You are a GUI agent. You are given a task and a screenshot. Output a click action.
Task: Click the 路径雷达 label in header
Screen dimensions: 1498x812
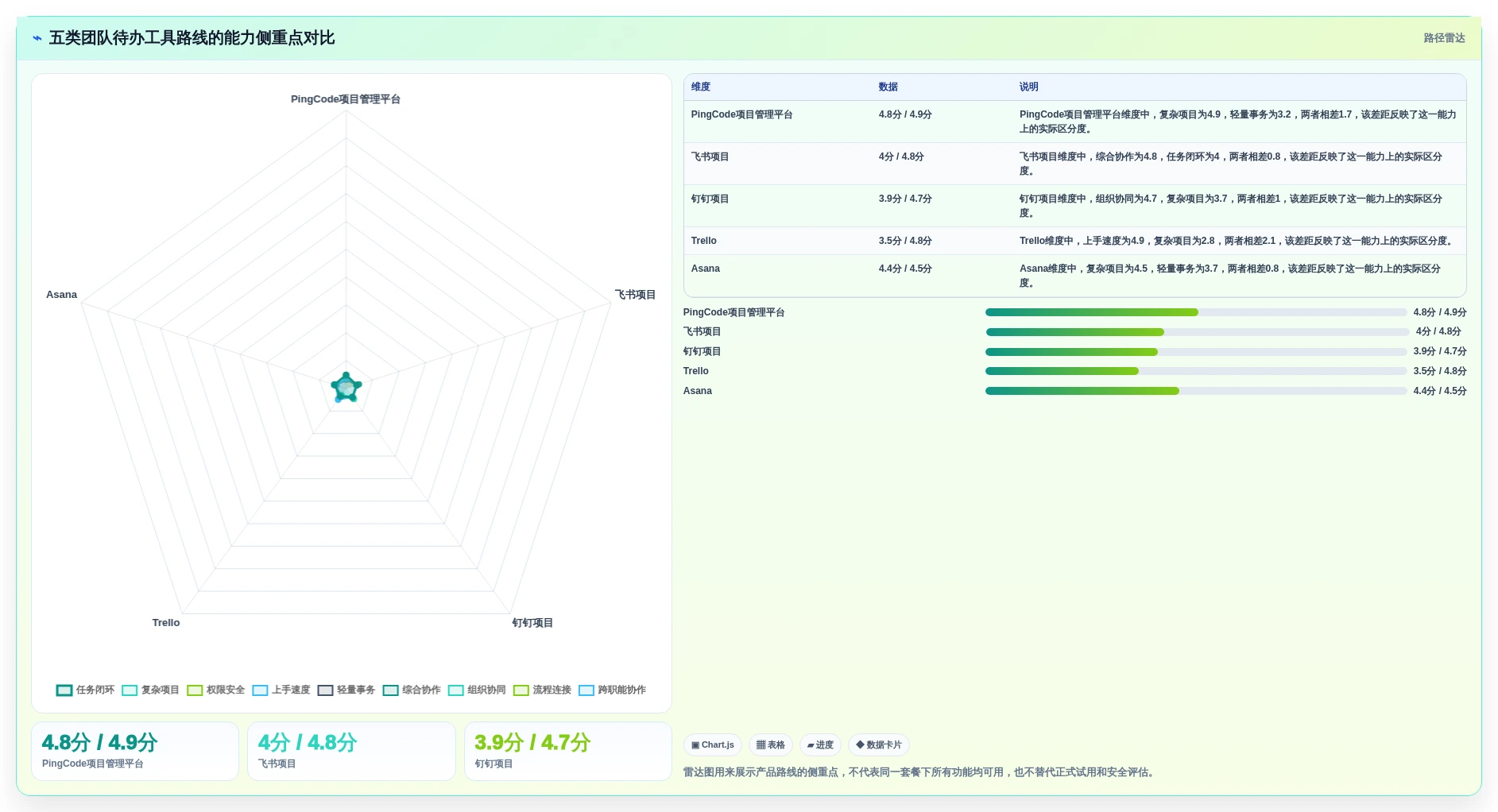coord(1444,38)
